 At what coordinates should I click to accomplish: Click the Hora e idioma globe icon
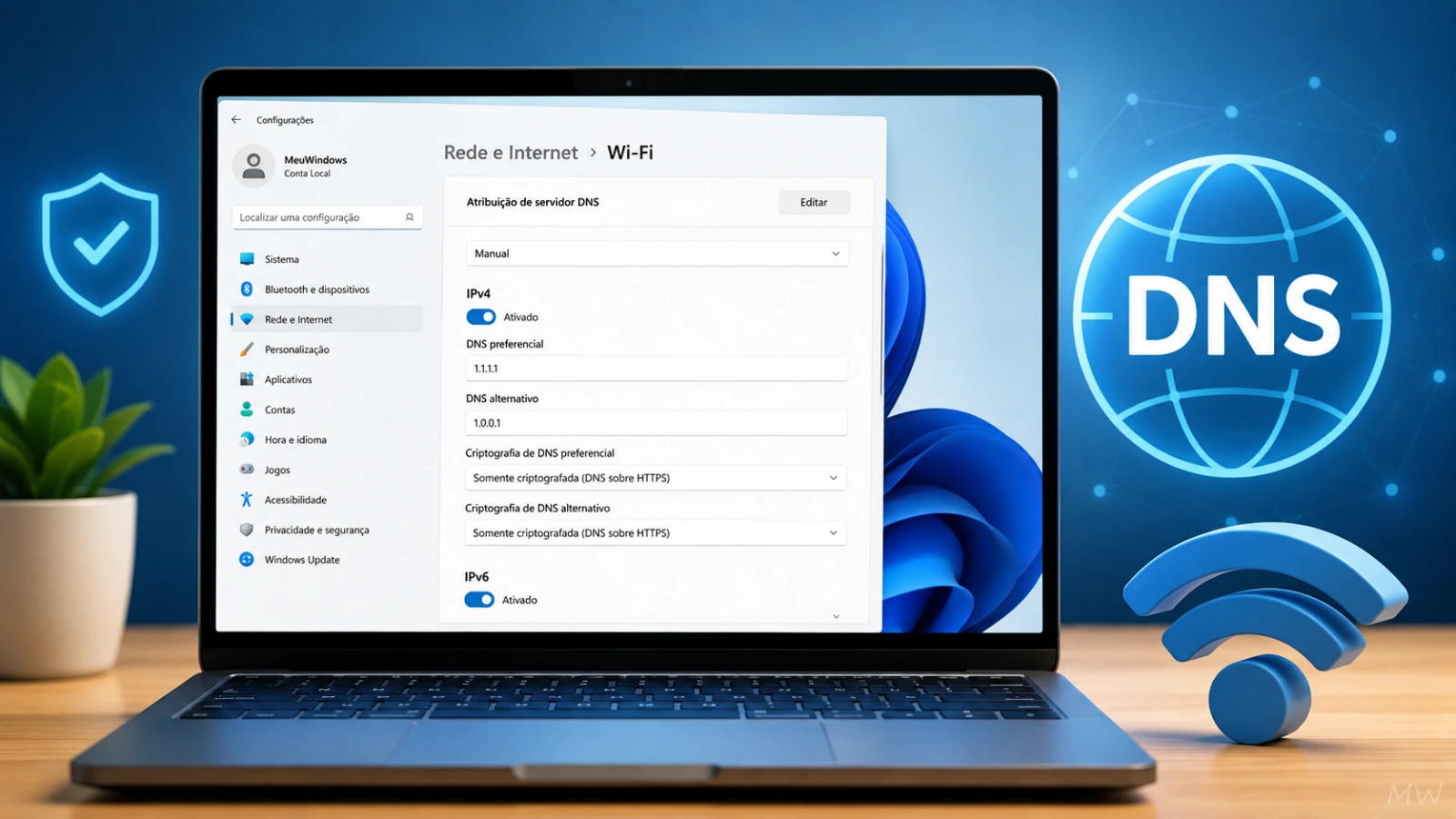point(247,440)
